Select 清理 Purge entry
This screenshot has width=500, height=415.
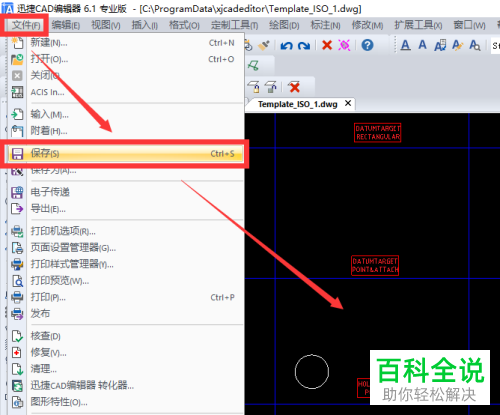[x=126, y=369]
